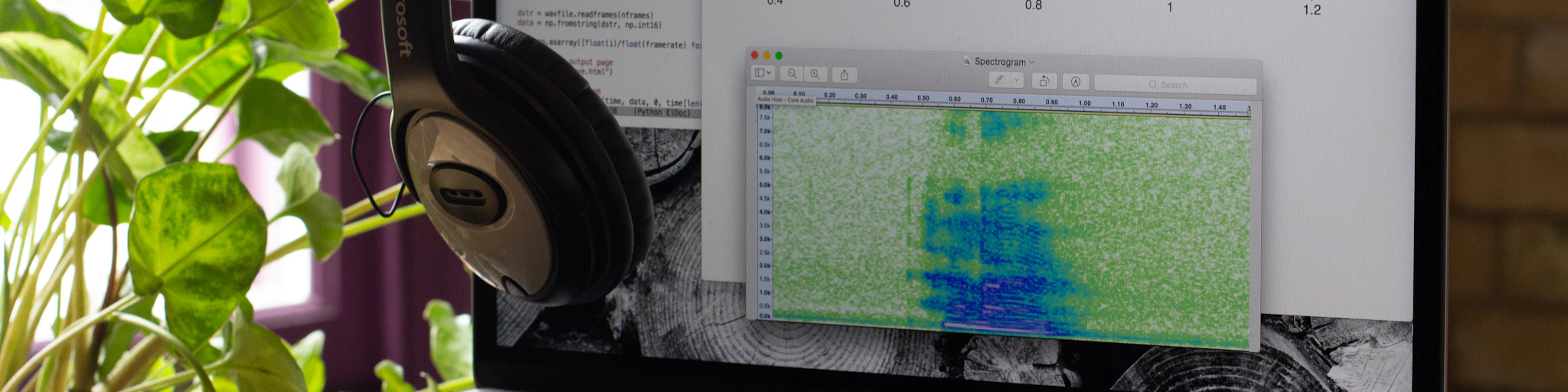The width and height of the screenshot is (1568, 392).
Task: Maximize the Spectrogram window with green button
Action: (779, 56)
